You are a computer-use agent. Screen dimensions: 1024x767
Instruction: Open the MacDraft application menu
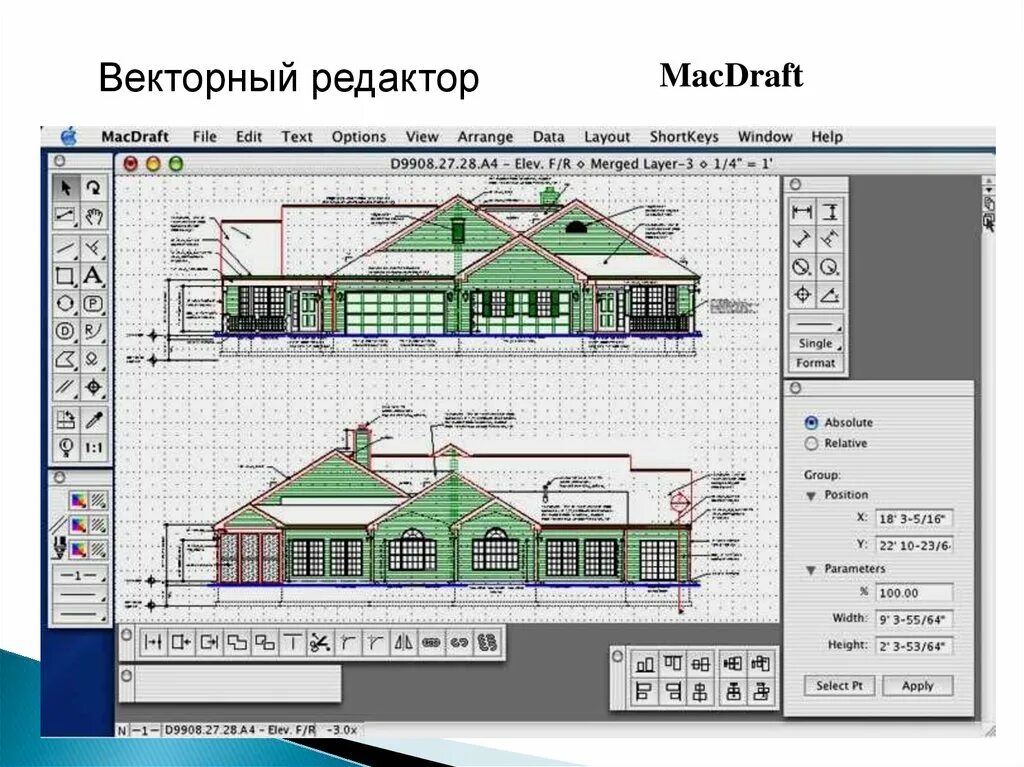[x=135, y=137]
